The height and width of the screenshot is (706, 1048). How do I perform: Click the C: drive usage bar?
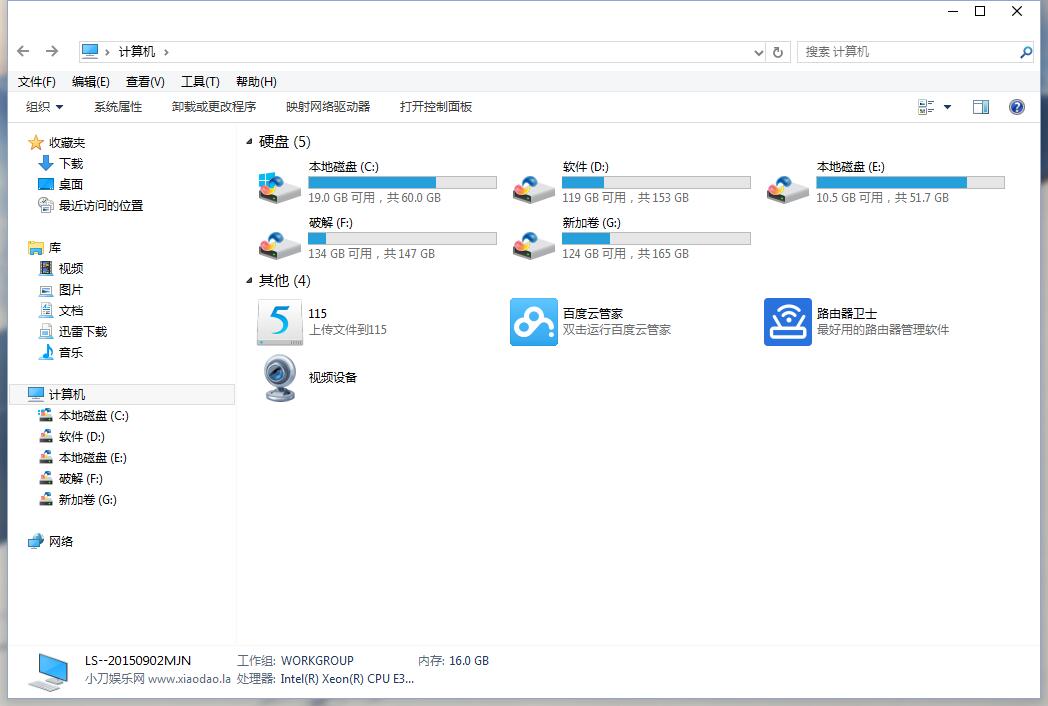pos(402,183)
